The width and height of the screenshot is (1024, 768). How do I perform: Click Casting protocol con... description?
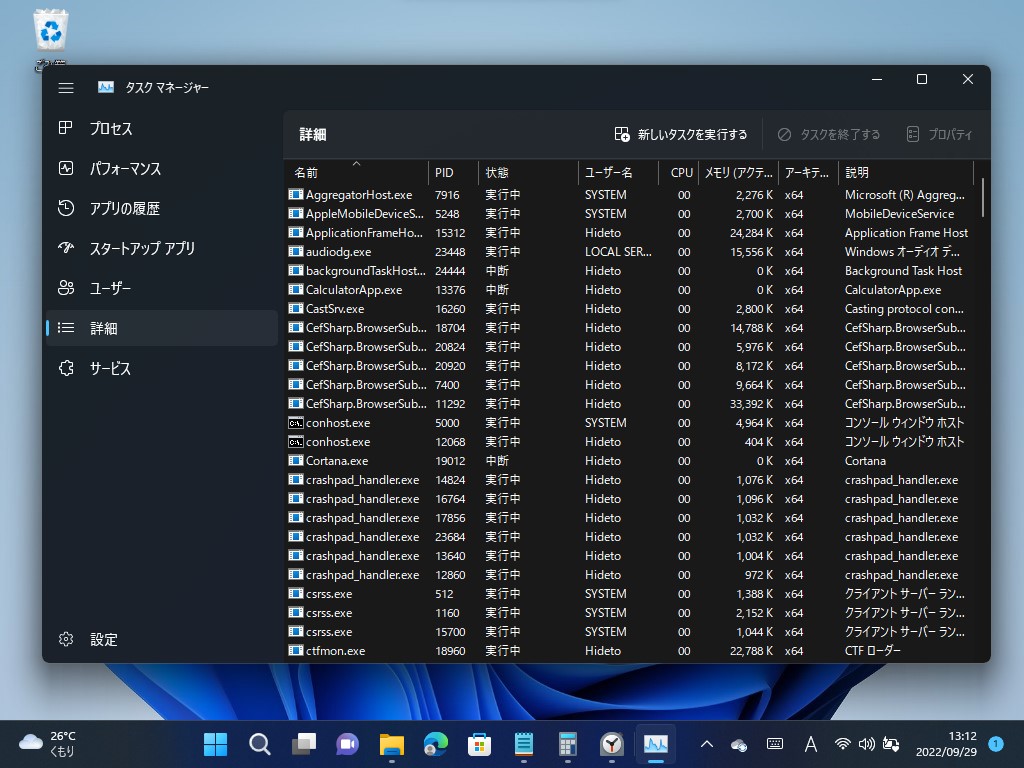pos(904,308)
